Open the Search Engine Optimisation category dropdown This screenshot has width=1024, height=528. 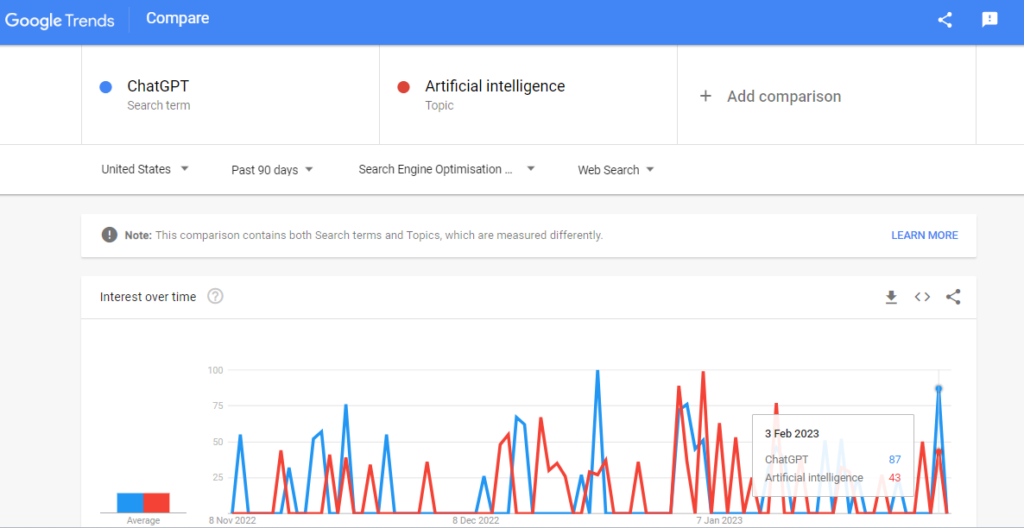tap(446, 169)
